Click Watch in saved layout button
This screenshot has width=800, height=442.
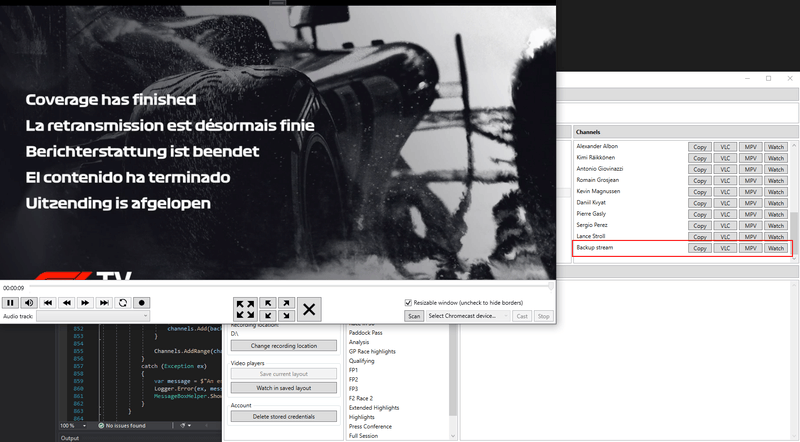284,388
